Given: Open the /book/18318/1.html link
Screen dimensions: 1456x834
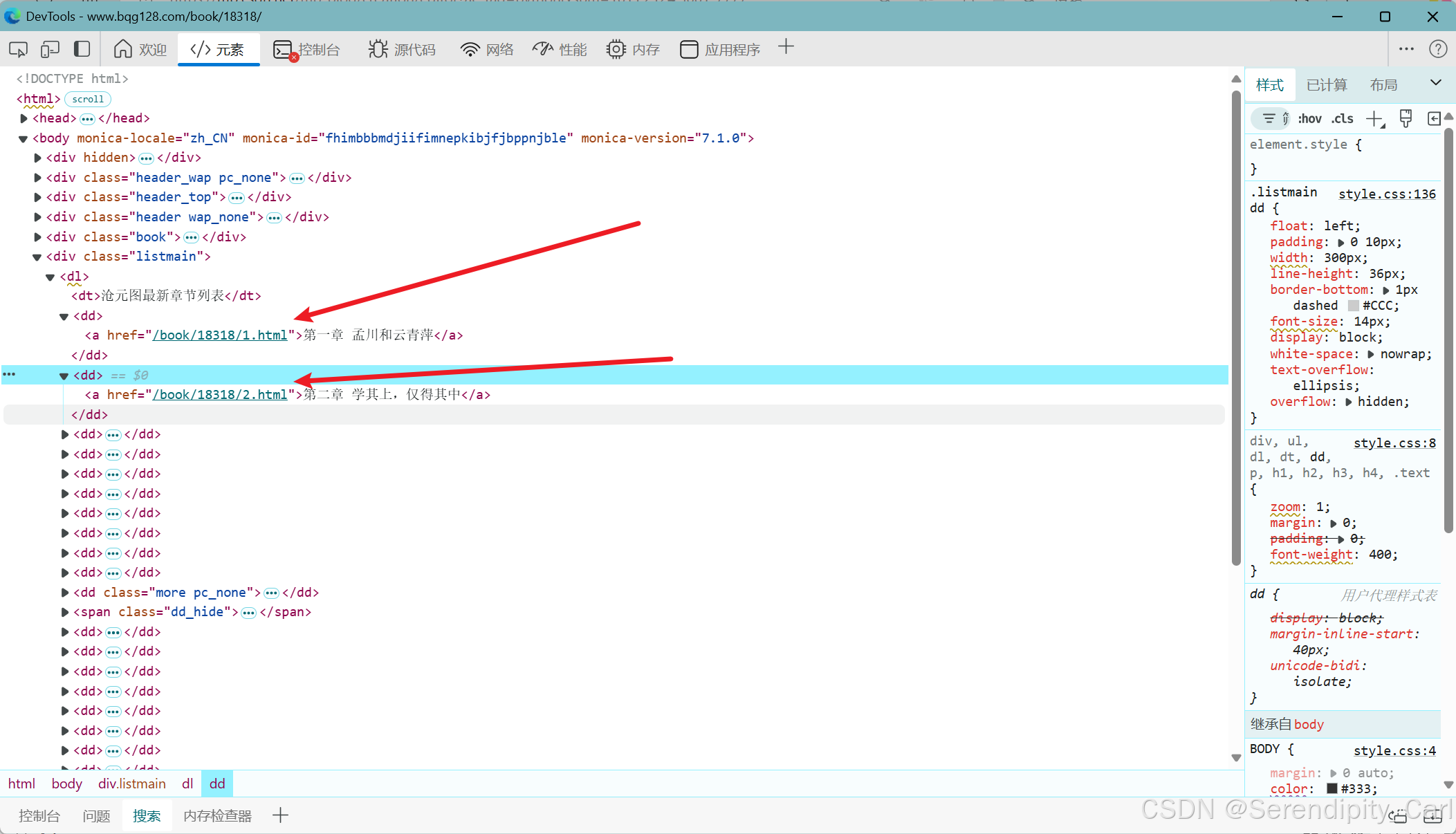Looking at the screenshot, I should click(x=220, y=335).
